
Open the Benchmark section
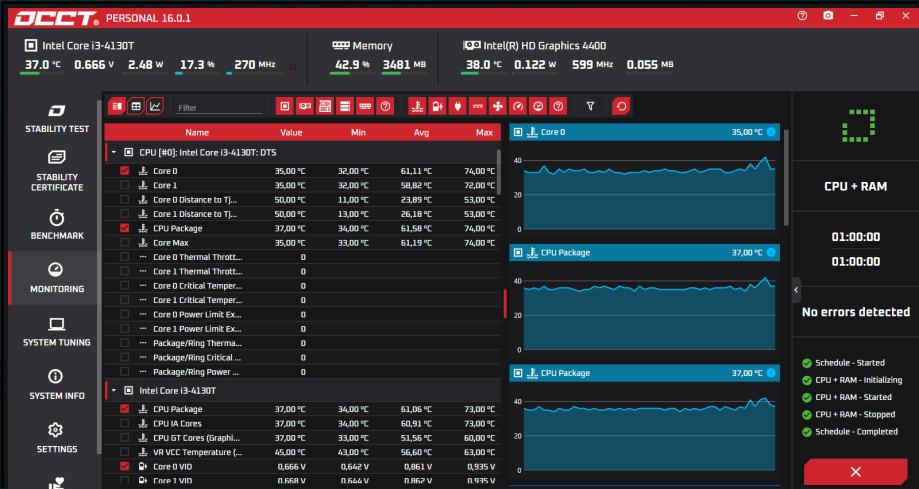pyautogui.click(x=57, y=225)
